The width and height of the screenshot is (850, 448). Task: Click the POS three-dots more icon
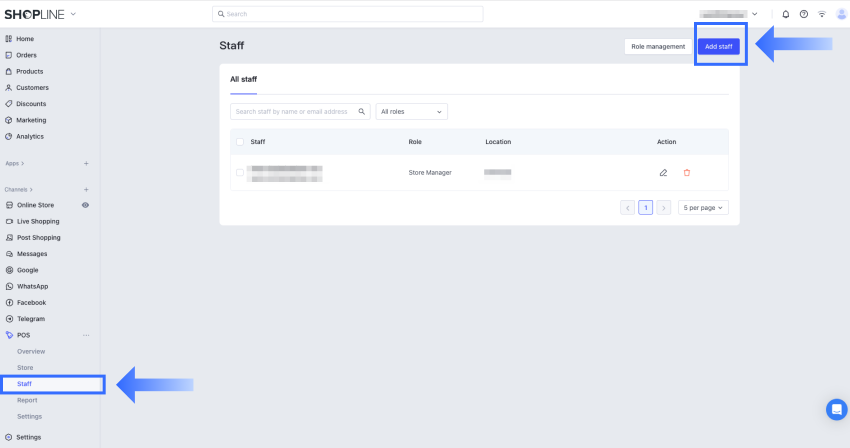[86, 335]
